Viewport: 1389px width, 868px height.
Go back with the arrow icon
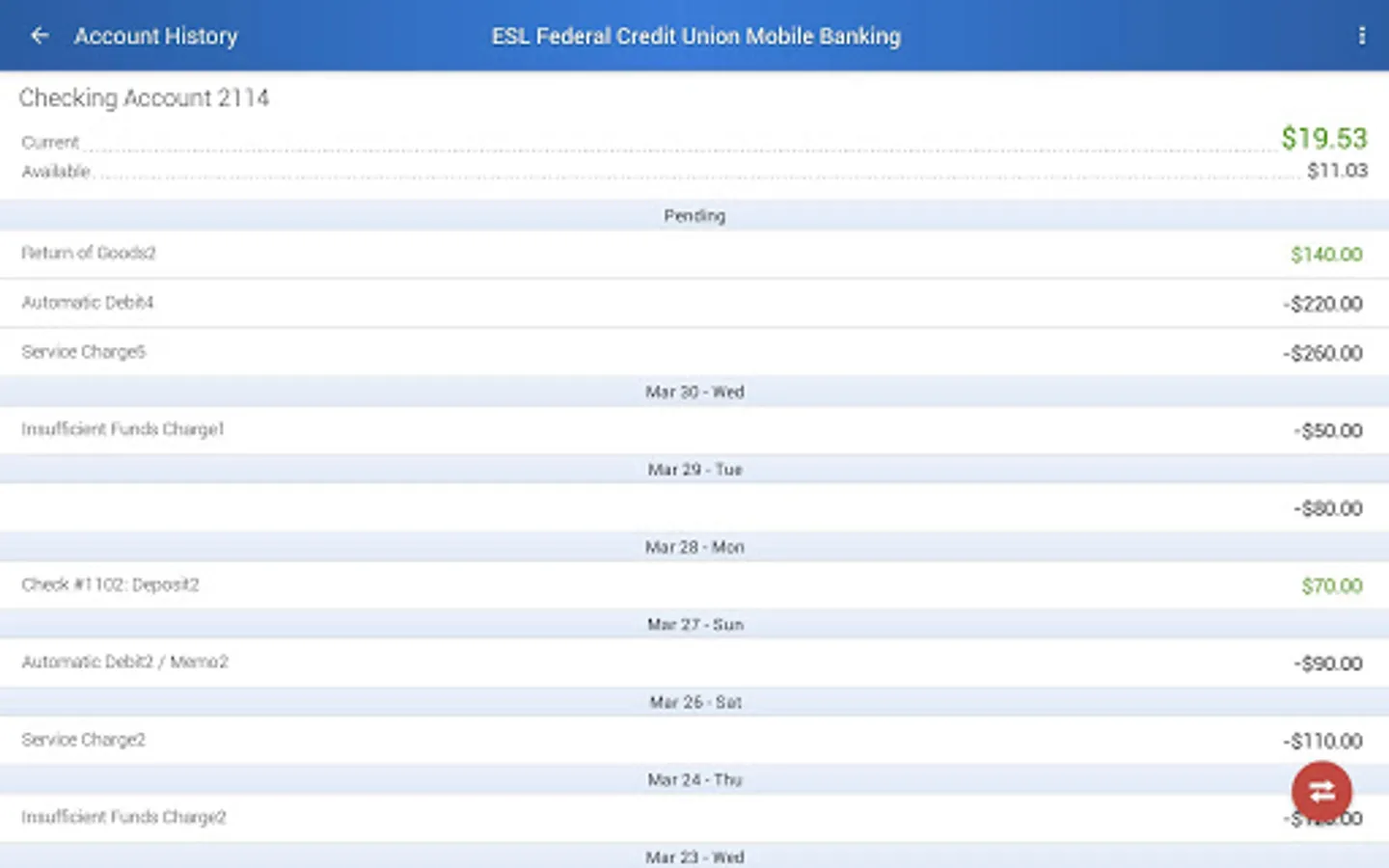pyautogui.click(x=40, y=36)
